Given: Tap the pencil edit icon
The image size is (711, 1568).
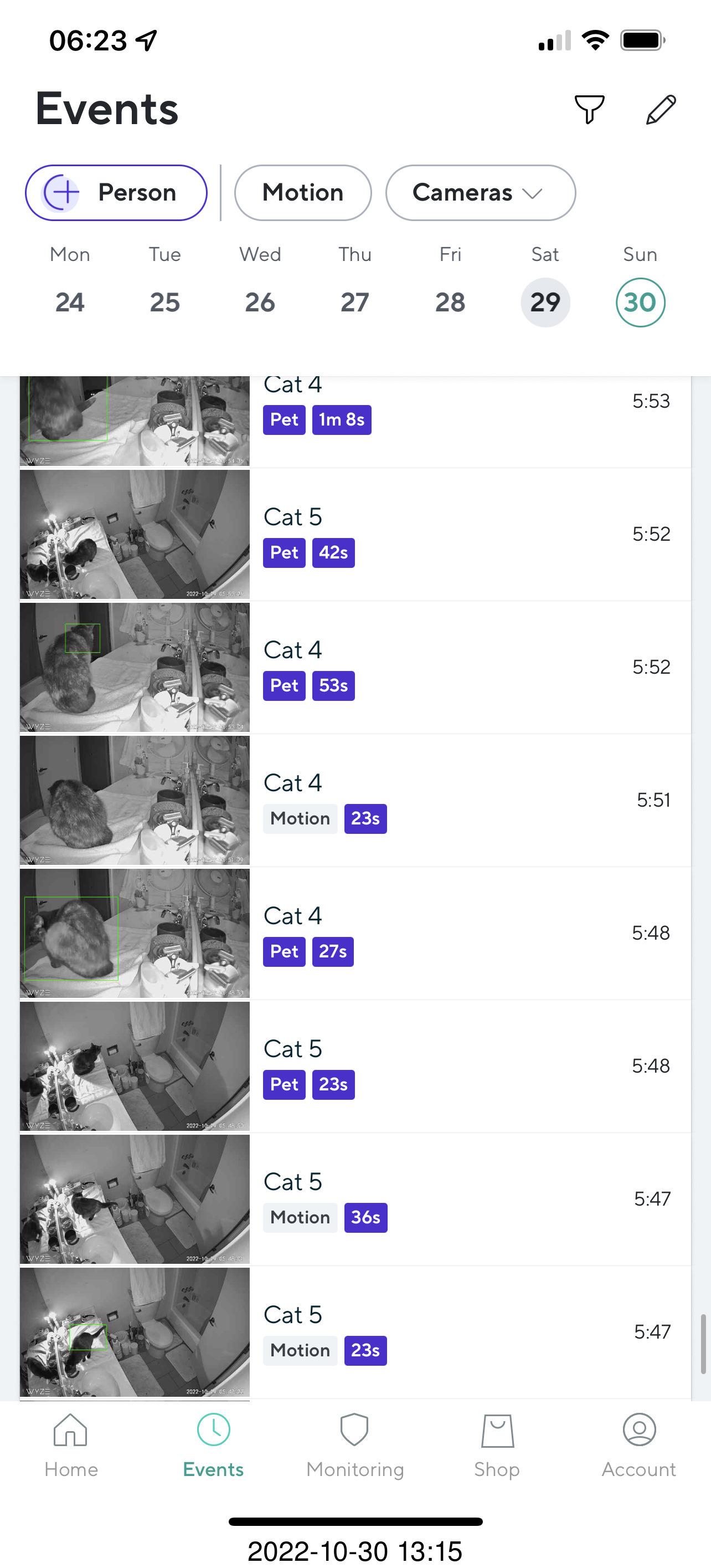Looking at the screenshot, I should pyautogui.click(x=661, y=110).
